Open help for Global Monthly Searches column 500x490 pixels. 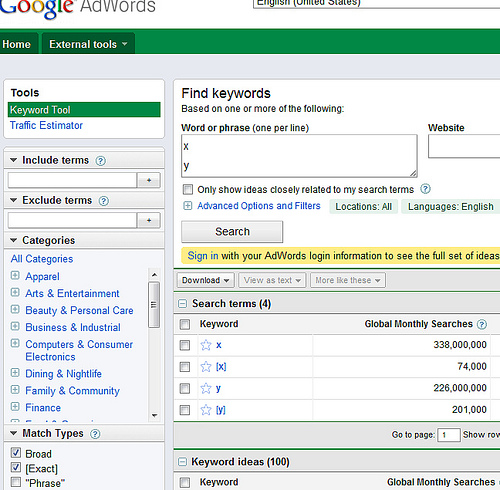(x=482, y=324)
